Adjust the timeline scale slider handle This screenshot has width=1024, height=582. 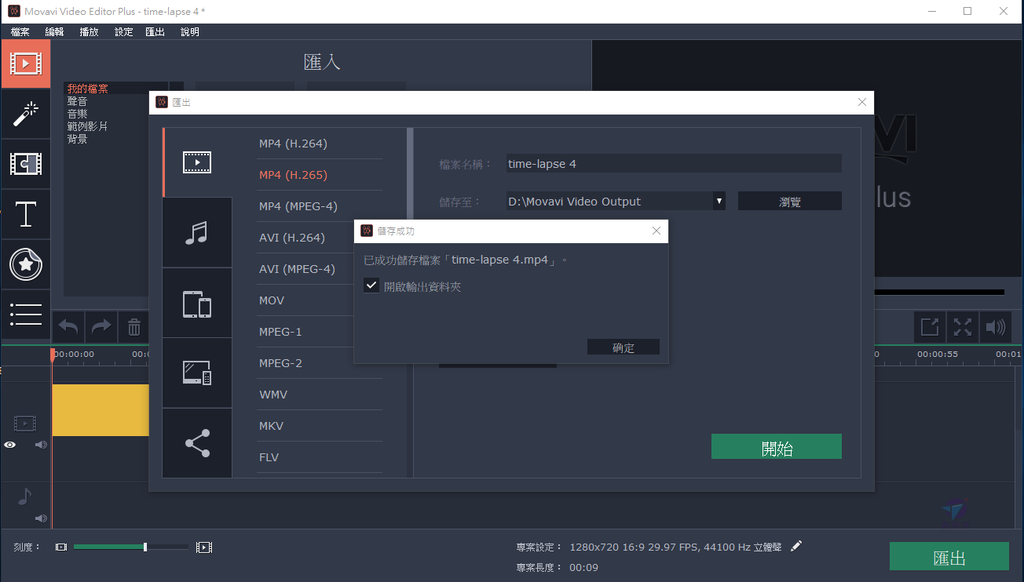tap(145, 547)
